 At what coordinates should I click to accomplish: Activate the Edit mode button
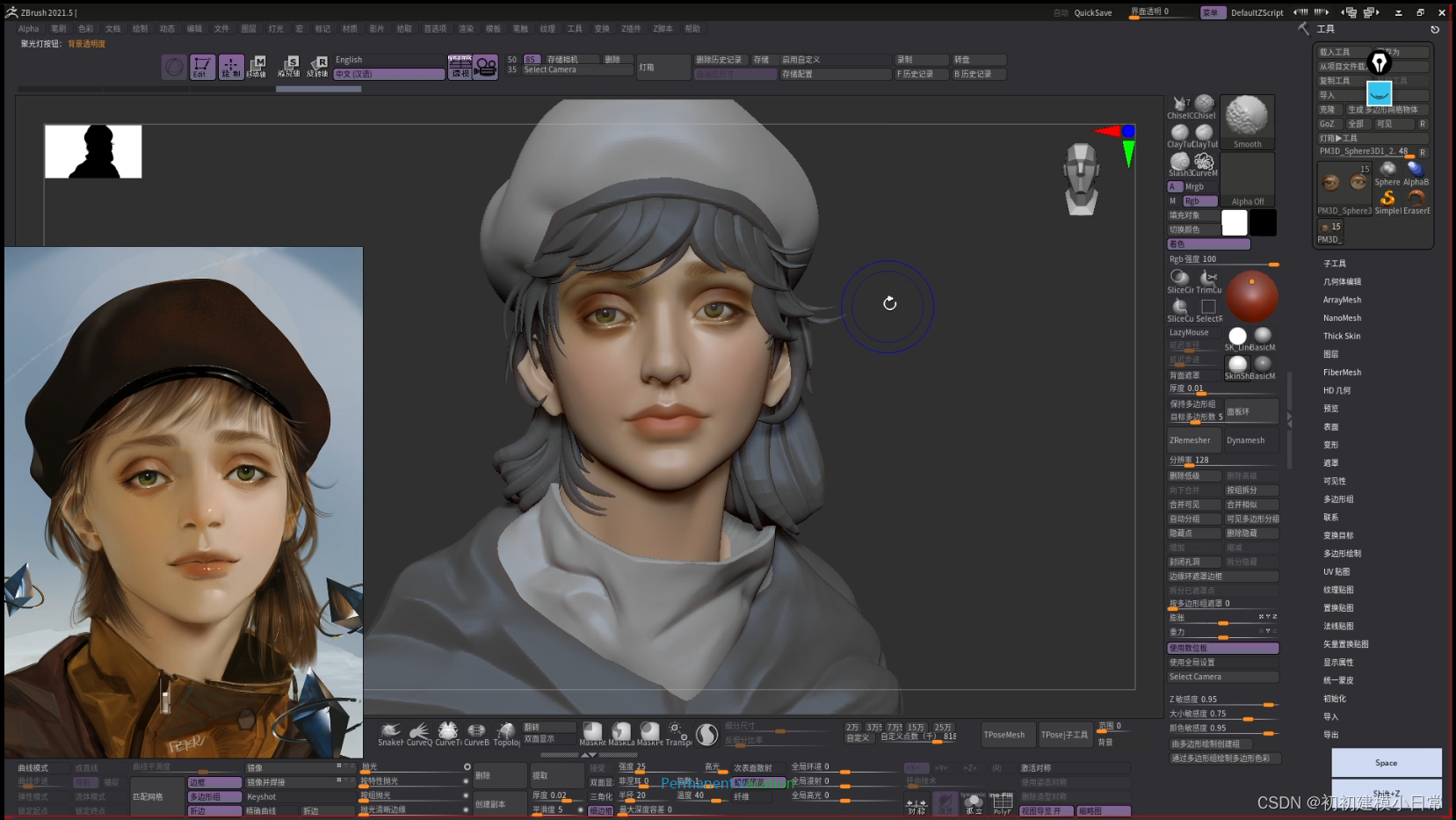[201, 67]
